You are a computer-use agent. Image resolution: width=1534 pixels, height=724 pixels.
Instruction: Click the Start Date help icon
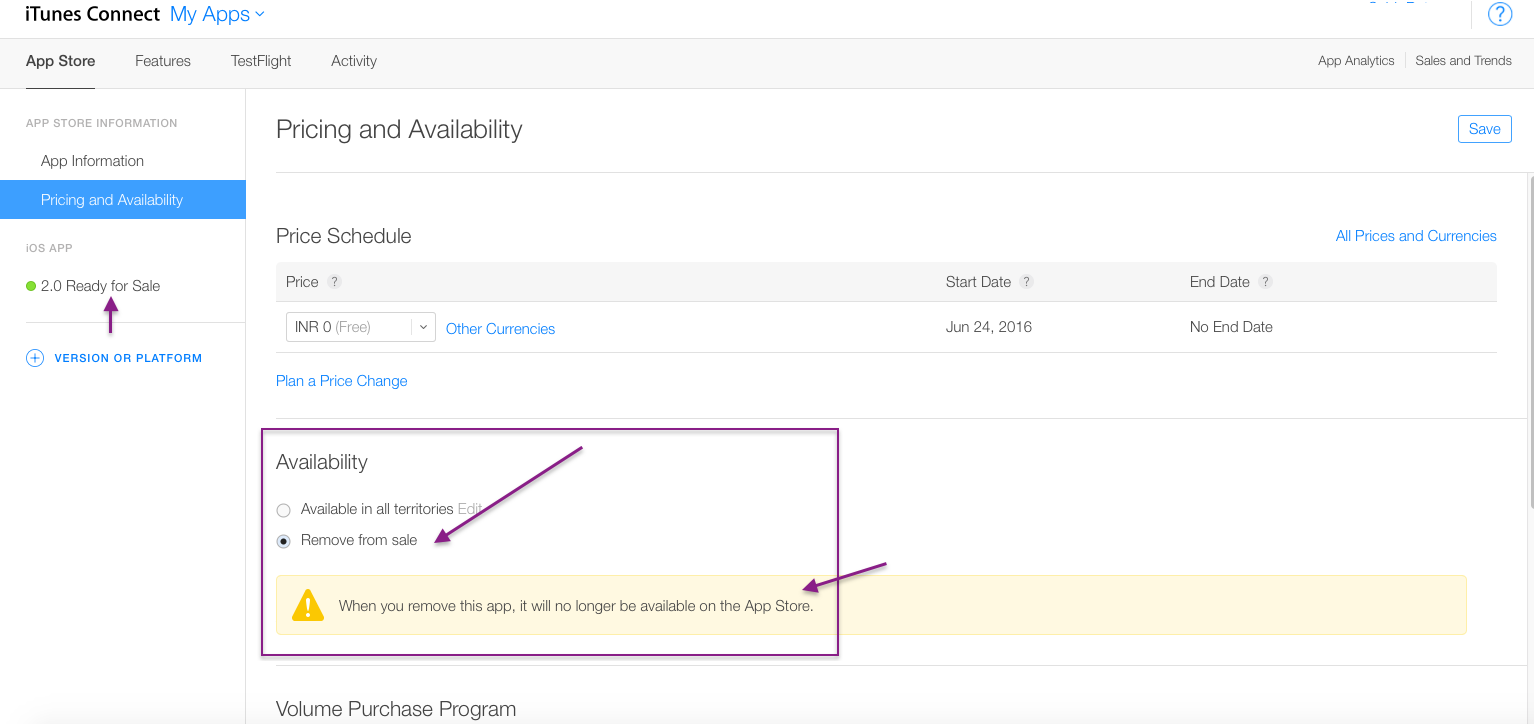(x=1026, y=282)
